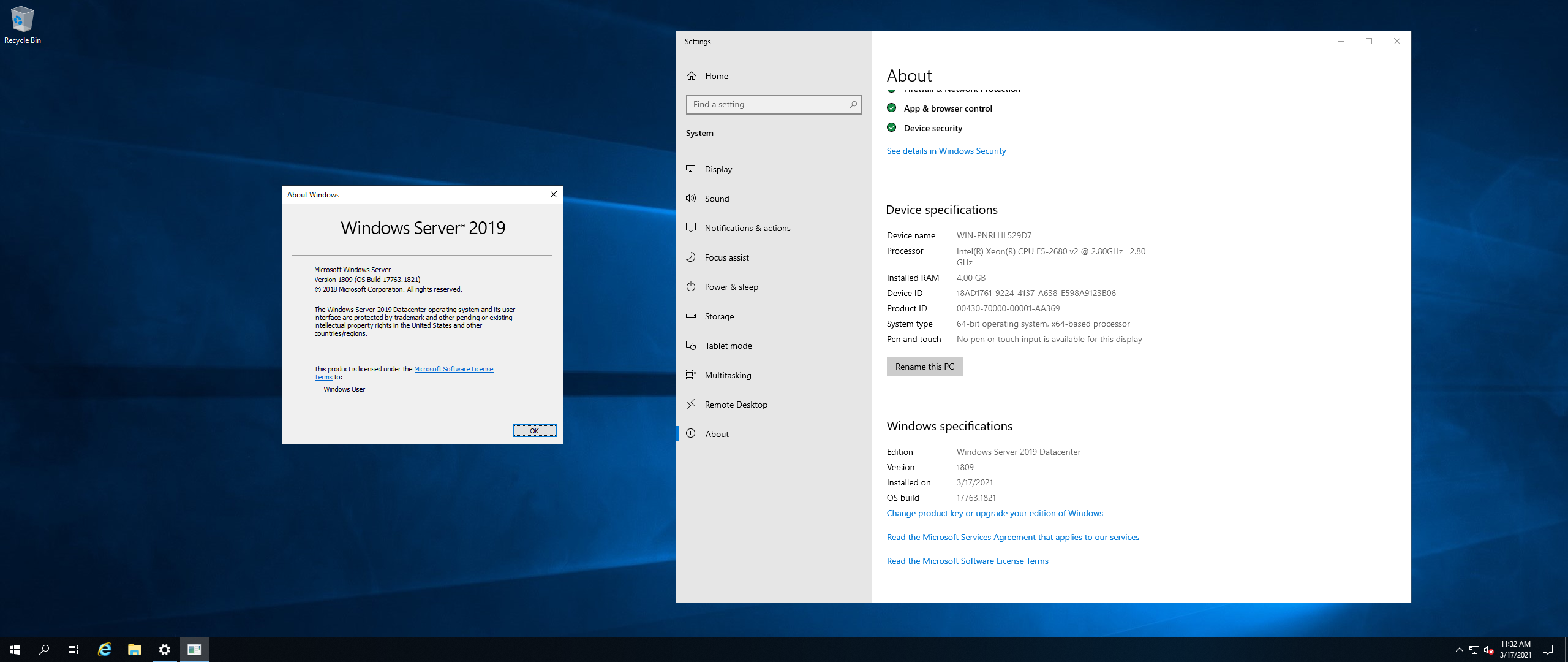Select the Sound speaker icon
This screenshot has height=662, width=1568.
pos(691,198)
